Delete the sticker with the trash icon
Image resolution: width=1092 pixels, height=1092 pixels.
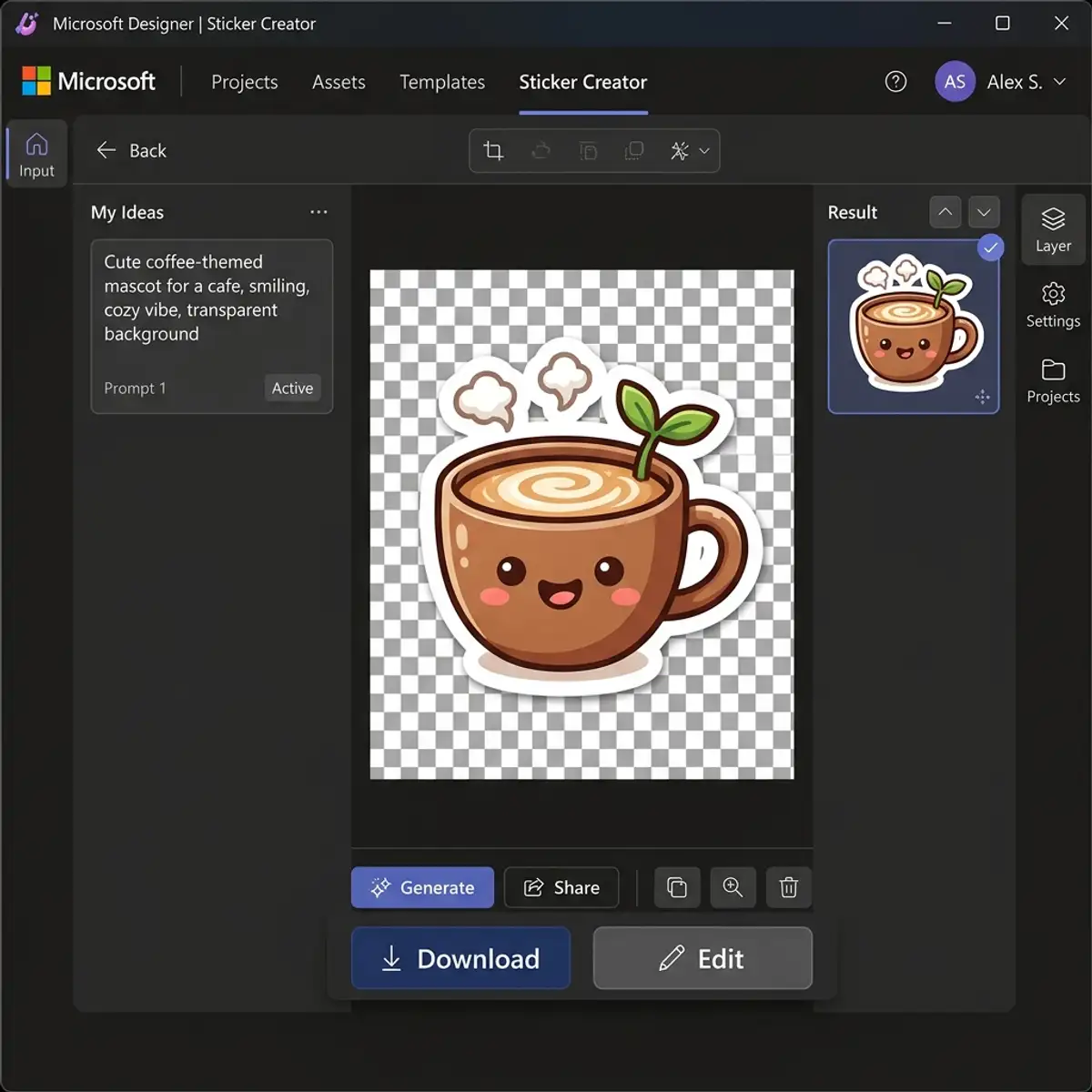pyautogui.click(x=789, y=887)
